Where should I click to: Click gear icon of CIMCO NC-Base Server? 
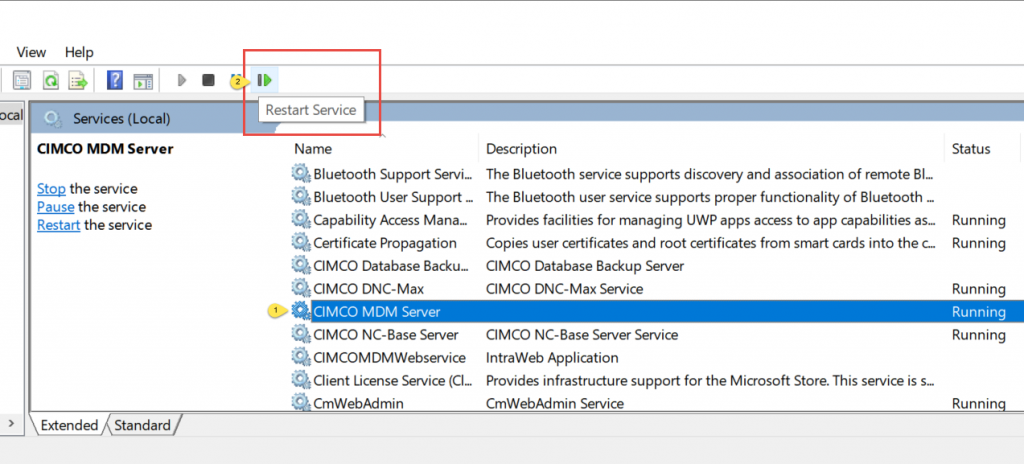coord(300,334)
